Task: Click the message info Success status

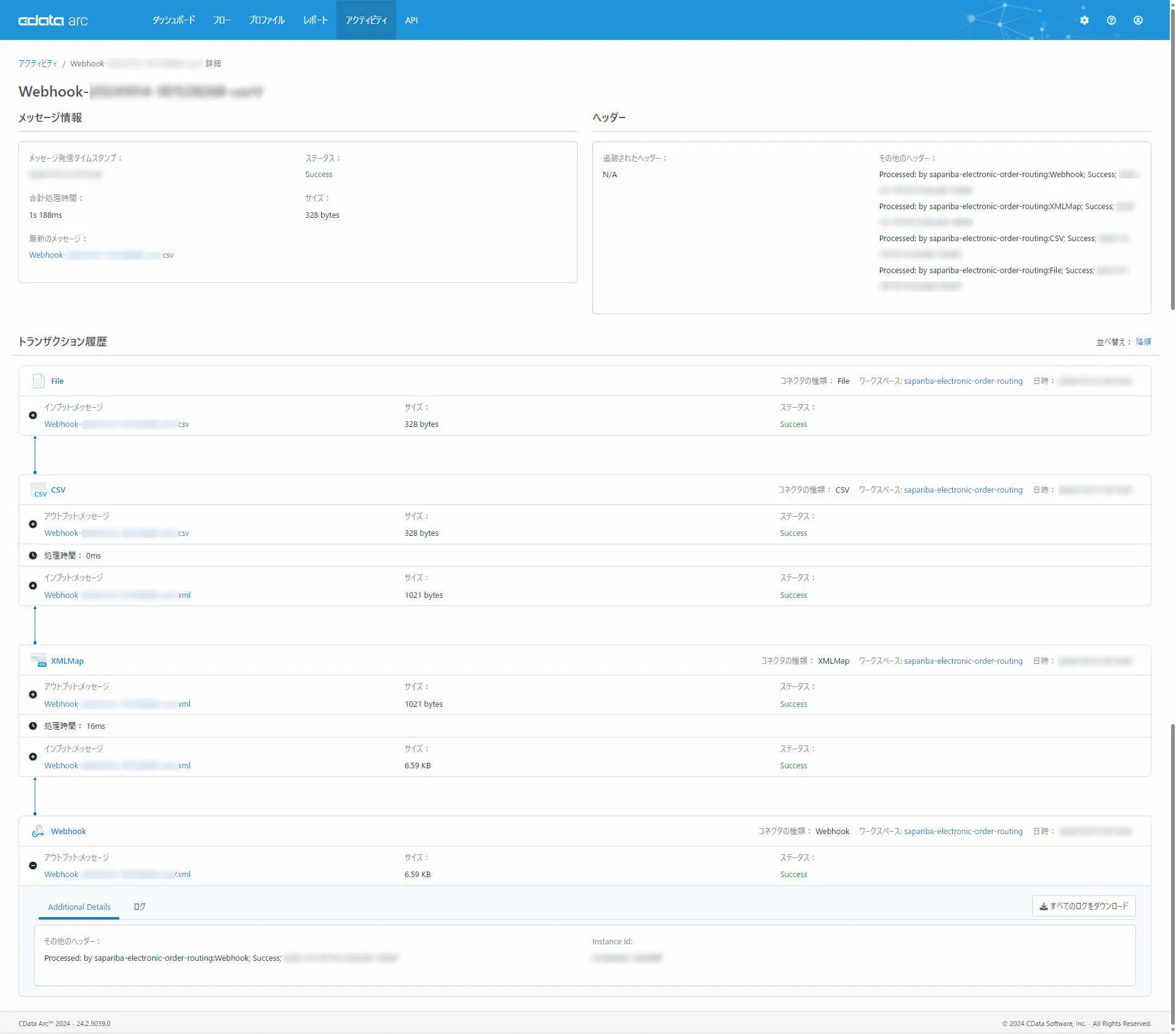Action: click(319, 174)
